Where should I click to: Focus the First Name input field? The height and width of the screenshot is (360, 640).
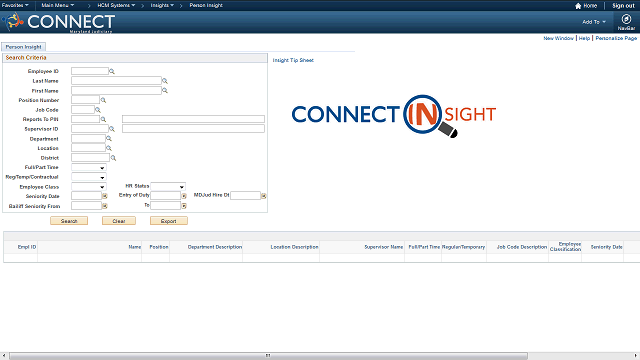click(116, 91)
